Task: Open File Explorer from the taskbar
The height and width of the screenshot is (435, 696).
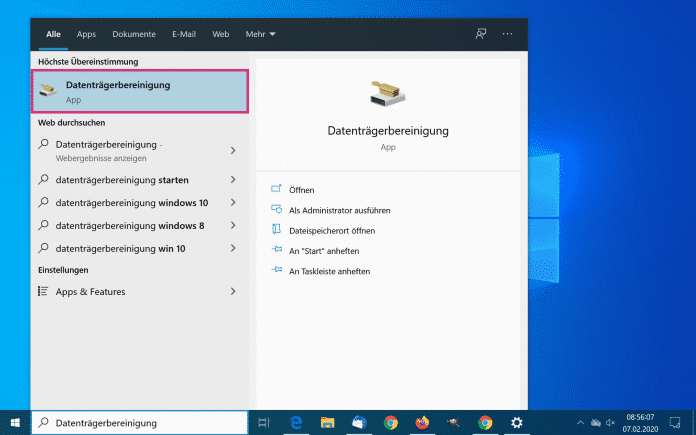Action: [x=327, y=423]
